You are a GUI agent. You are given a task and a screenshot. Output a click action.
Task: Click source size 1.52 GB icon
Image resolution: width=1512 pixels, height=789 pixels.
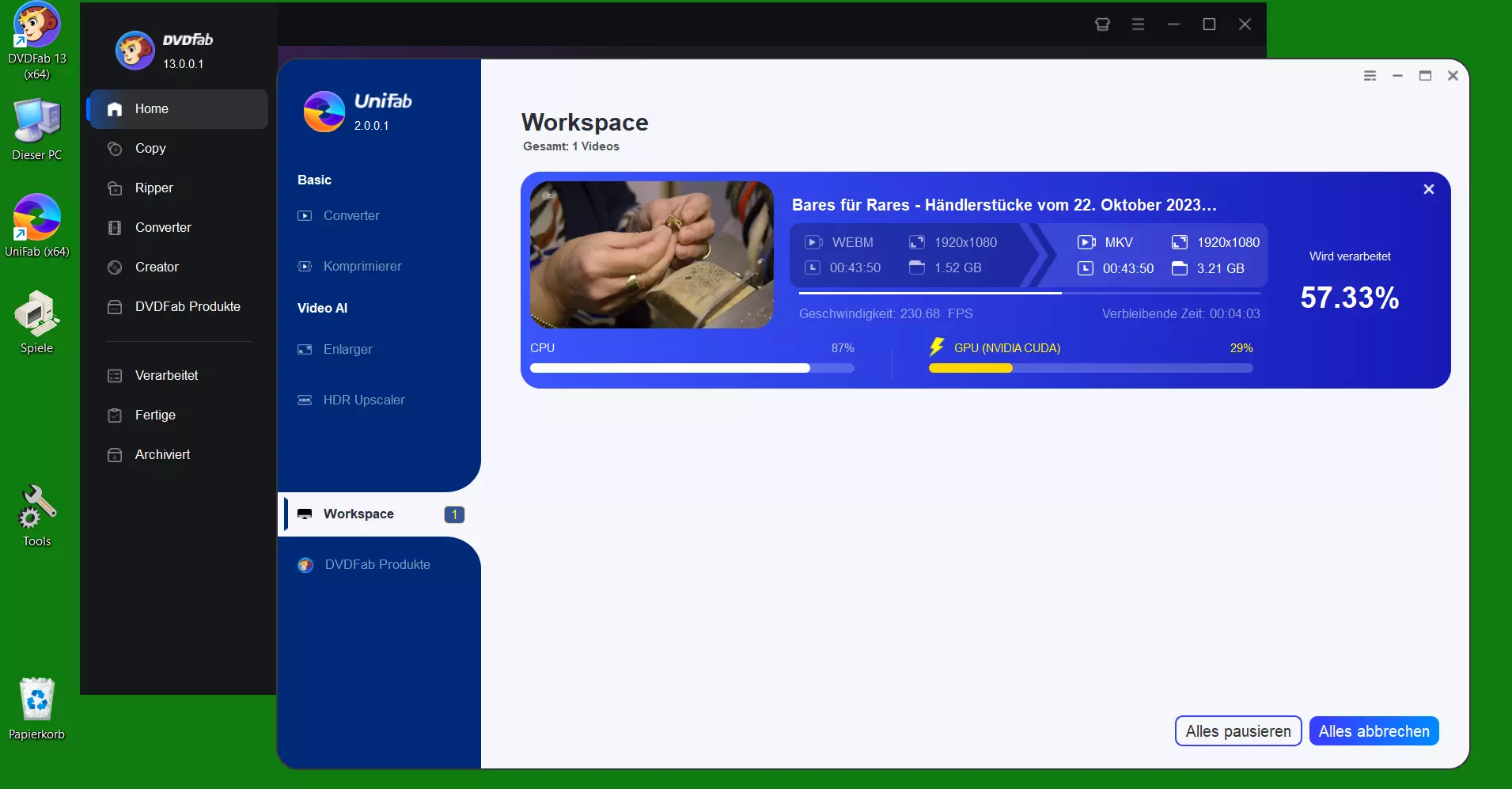[x=917, y=267]
